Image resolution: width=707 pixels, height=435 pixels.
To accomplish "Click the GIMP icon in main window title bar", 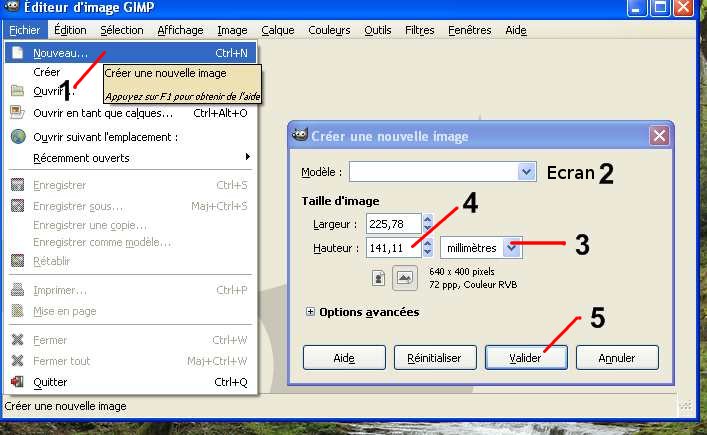I will [x=12, y=6].
